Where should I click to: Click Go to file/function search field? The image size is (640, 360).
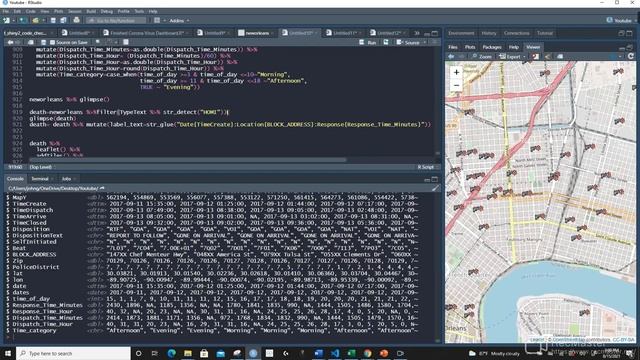pos(116,20)
